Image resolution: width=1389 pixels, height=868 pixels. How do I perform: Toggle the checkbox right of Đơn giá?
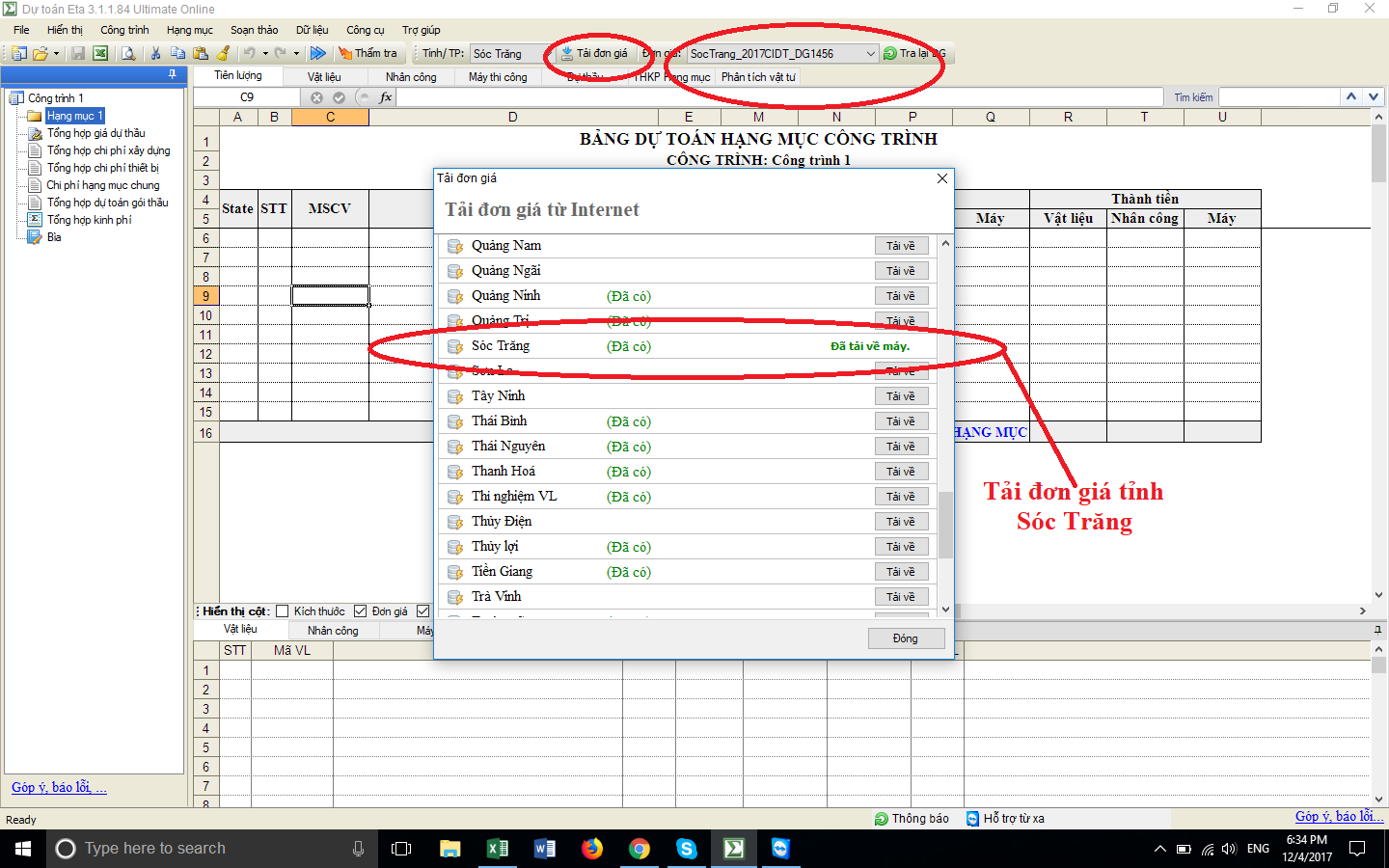tap(422, 611)
